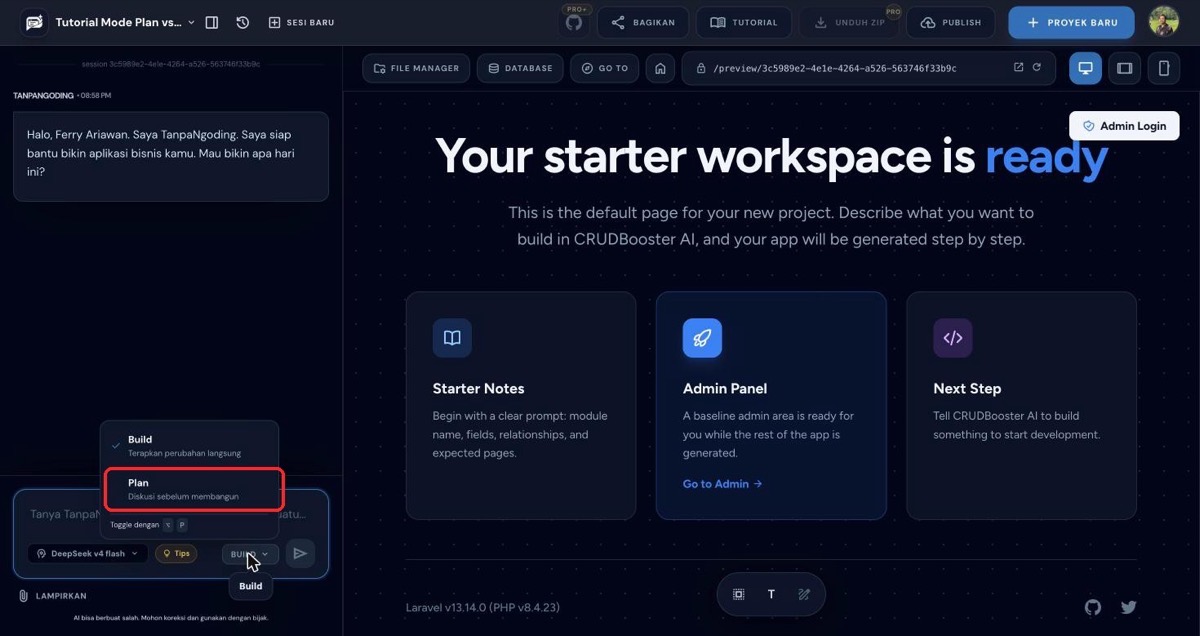Screen dimensions: 1200x636
Task: Click the Bagikan share button
Action: click(644, 22)
